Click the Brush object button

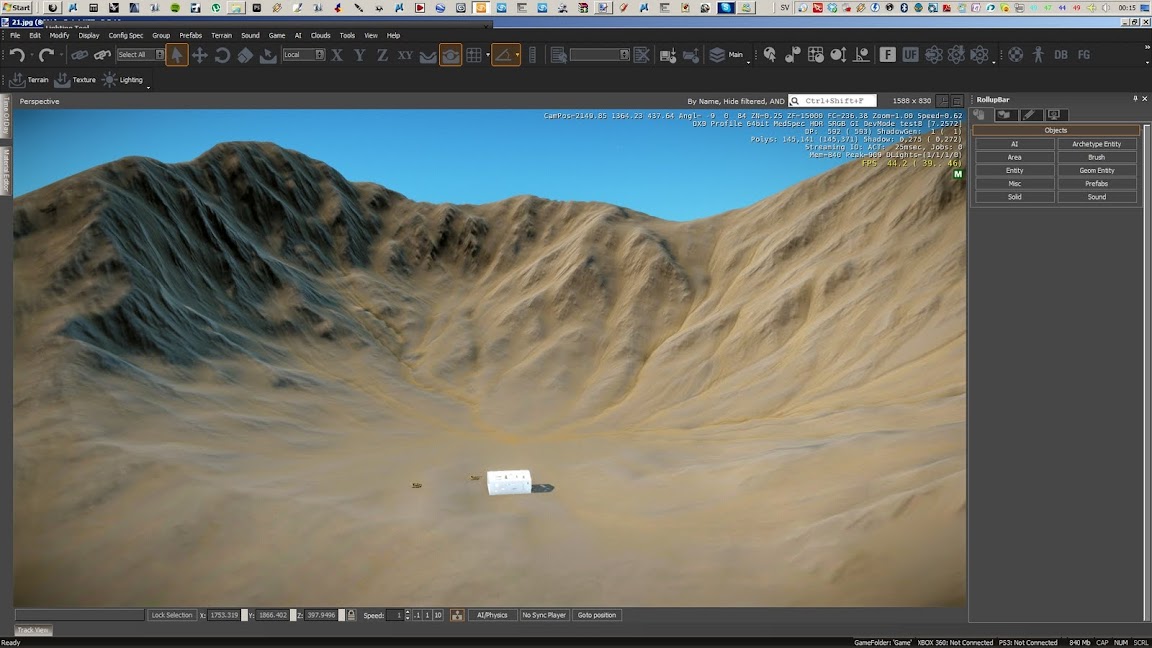pyautogui.click(x=1096, y=157)
